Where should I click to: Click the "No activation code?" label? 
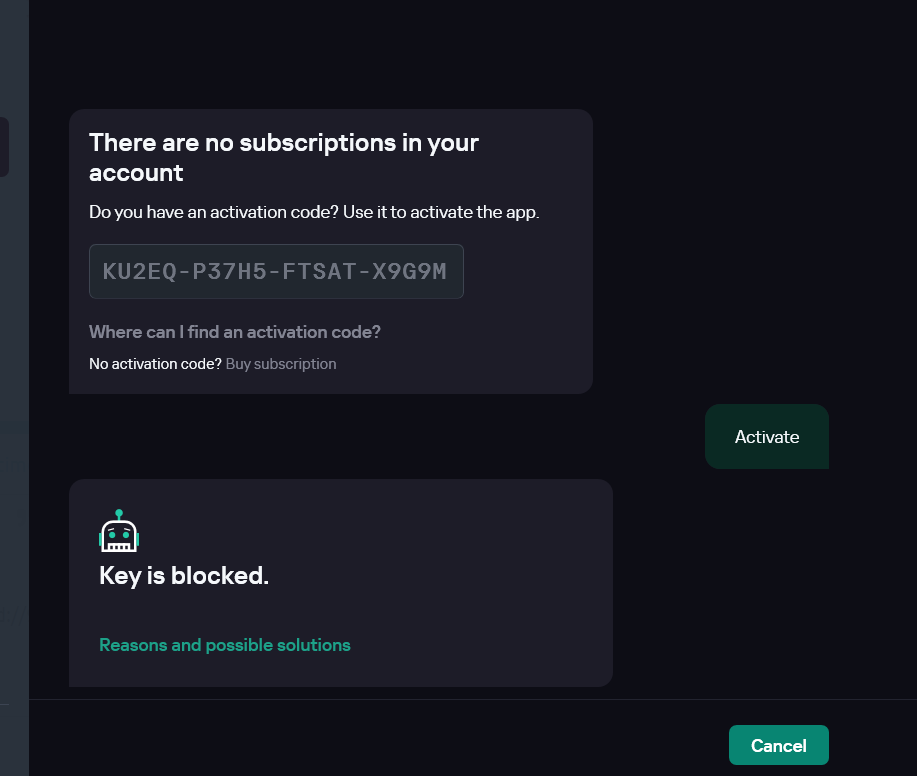155,364
